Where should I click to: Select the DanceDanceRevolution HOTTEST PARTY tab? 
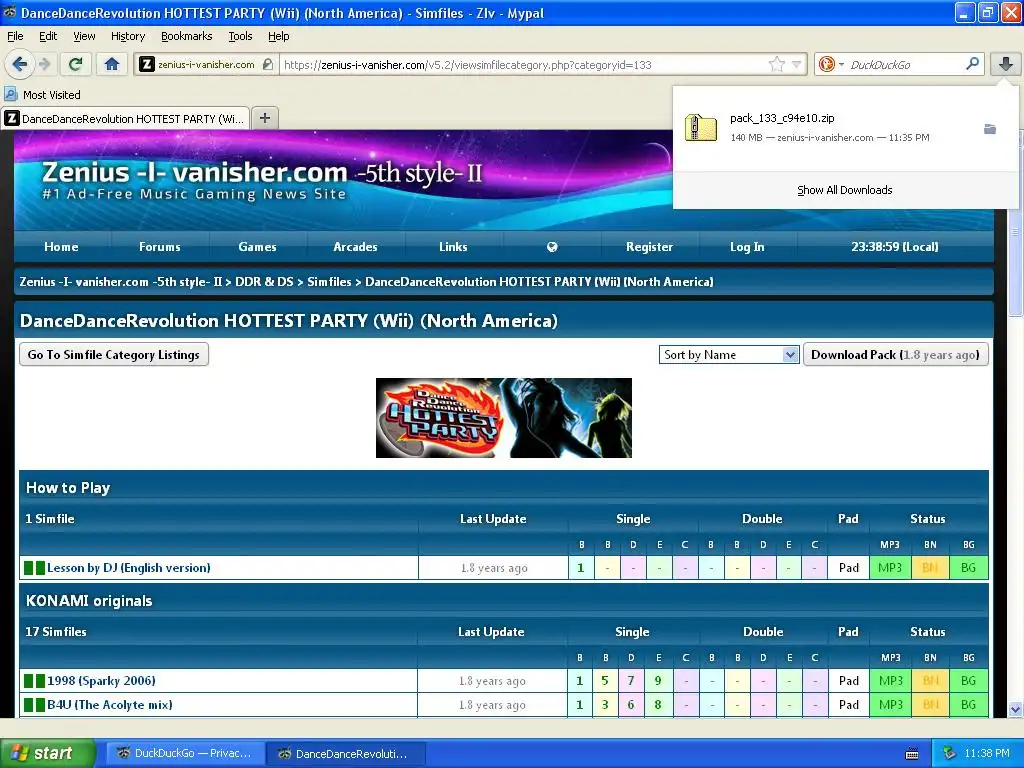(x=125, y=118)
